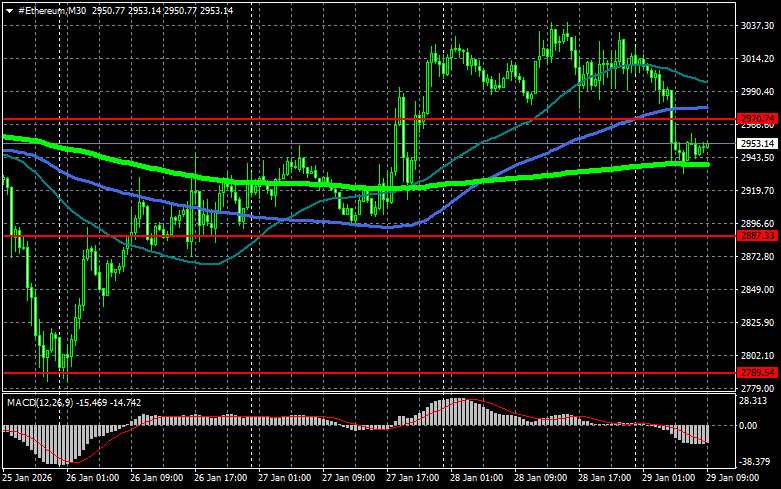Select the current price label 2953.14

pyautogui.click(x=757, y=144)
